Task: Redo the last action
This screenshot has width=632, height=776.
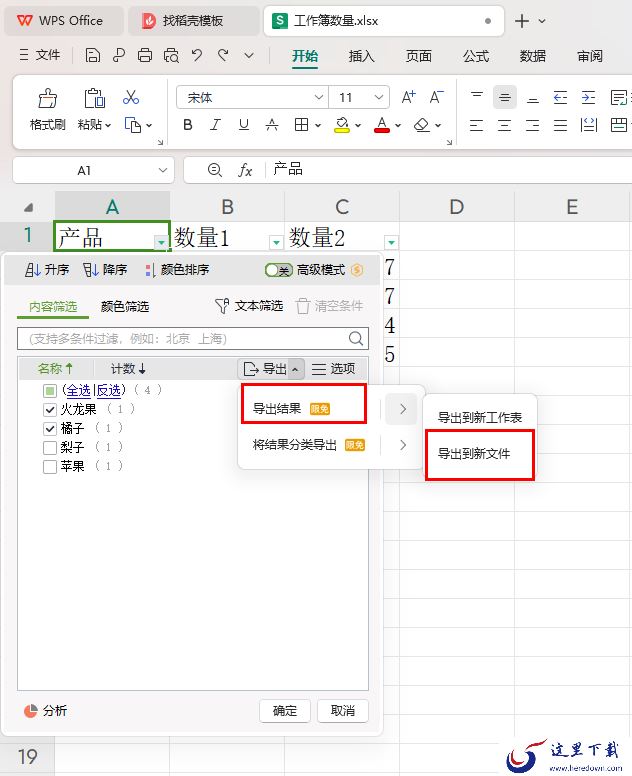Action: (x=223, y=55)
